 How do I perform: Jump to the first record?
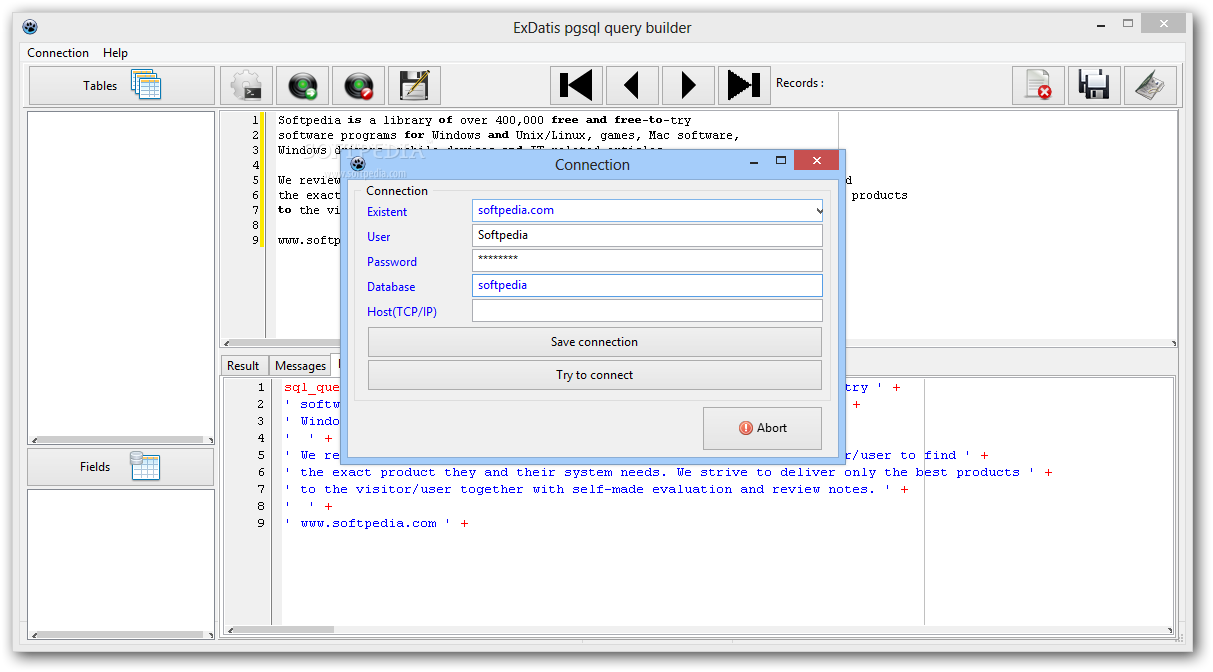coord(576,86)
